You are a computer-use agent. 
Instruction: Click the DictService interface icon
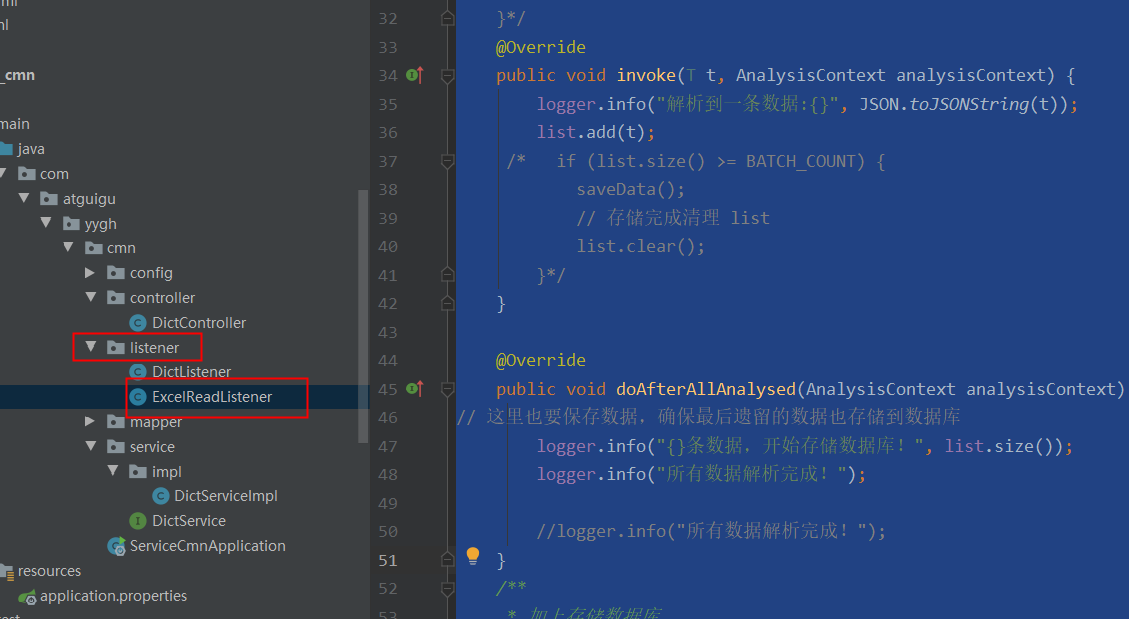coord(138,520)
